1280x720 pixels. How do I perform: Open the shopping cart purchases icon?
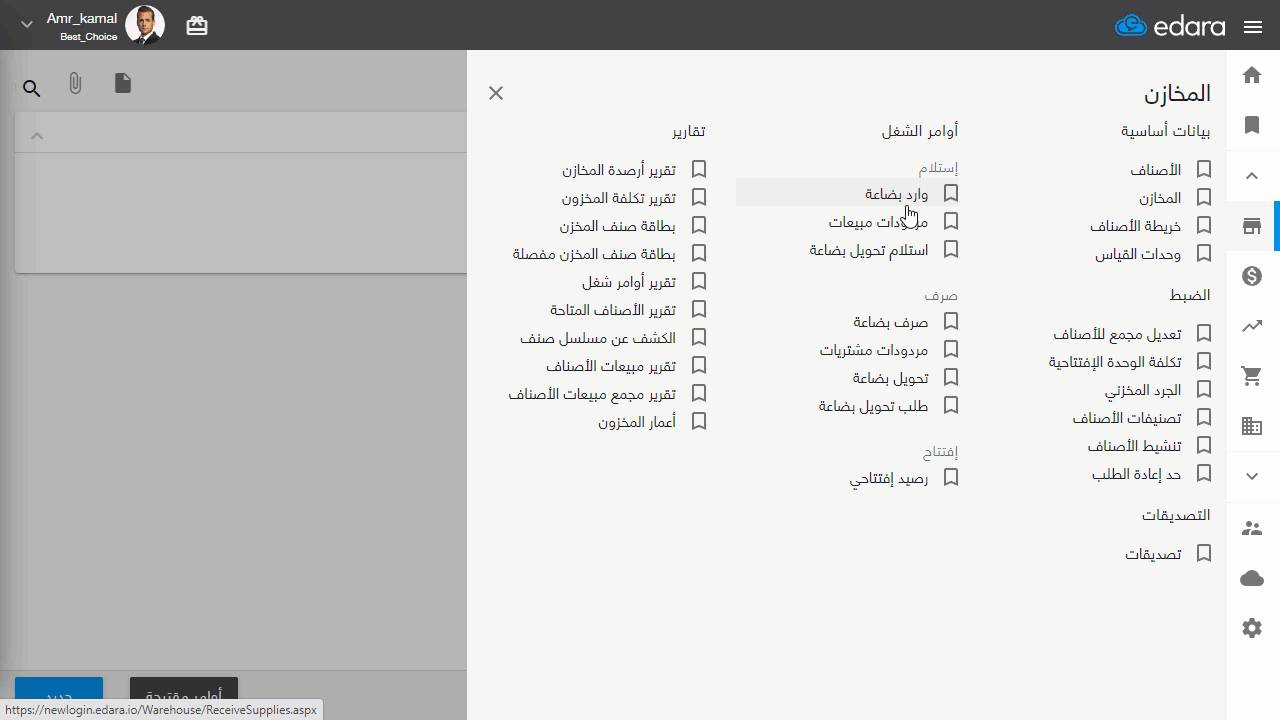pos(1252,376)
